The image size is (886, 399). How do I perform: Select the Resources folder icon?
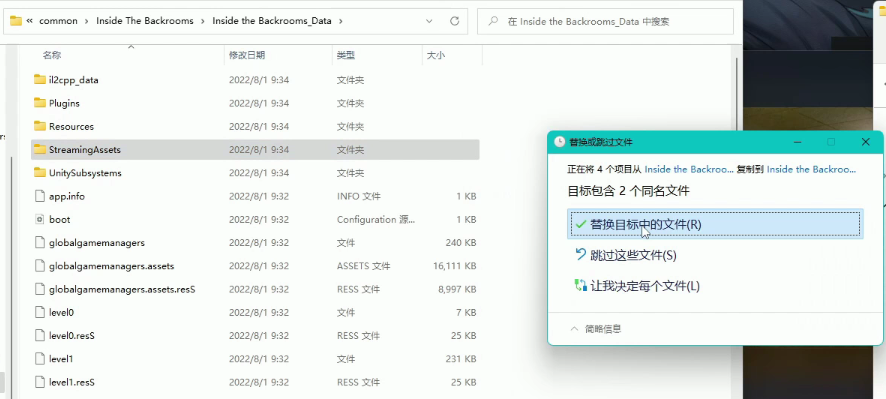[40, 126]
